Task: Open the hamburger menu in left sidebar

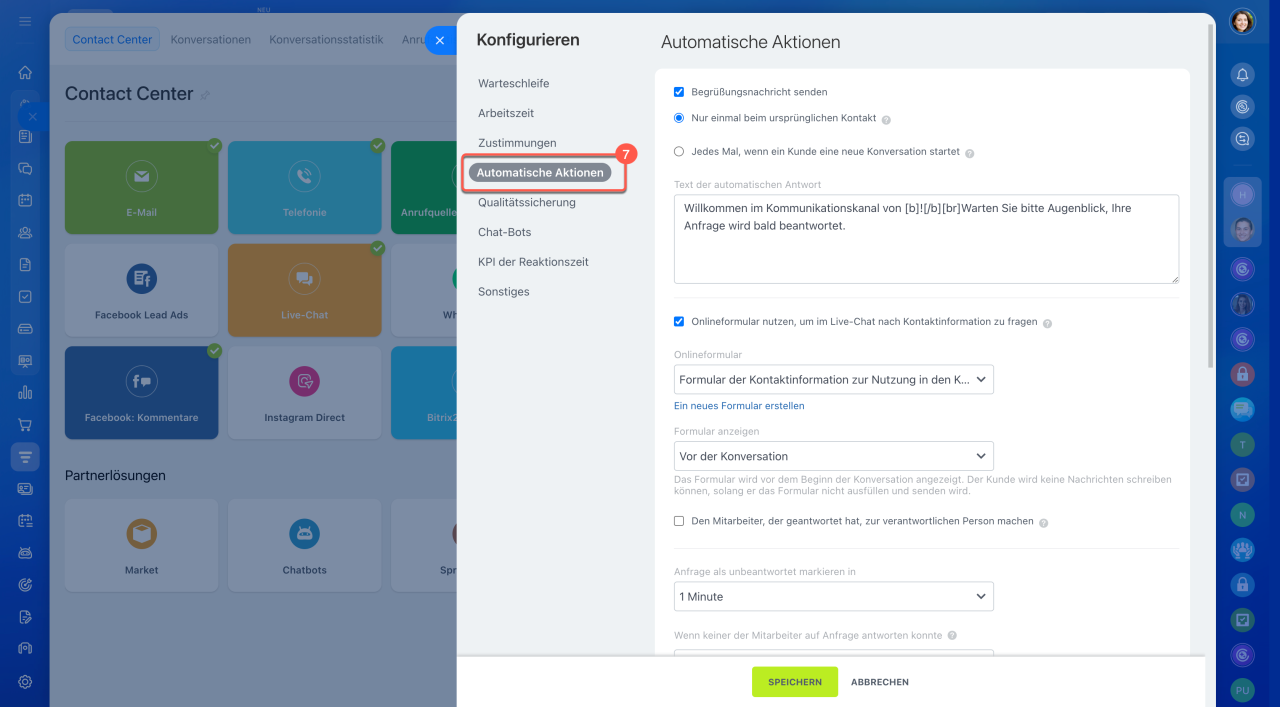Action: (25, 21)
